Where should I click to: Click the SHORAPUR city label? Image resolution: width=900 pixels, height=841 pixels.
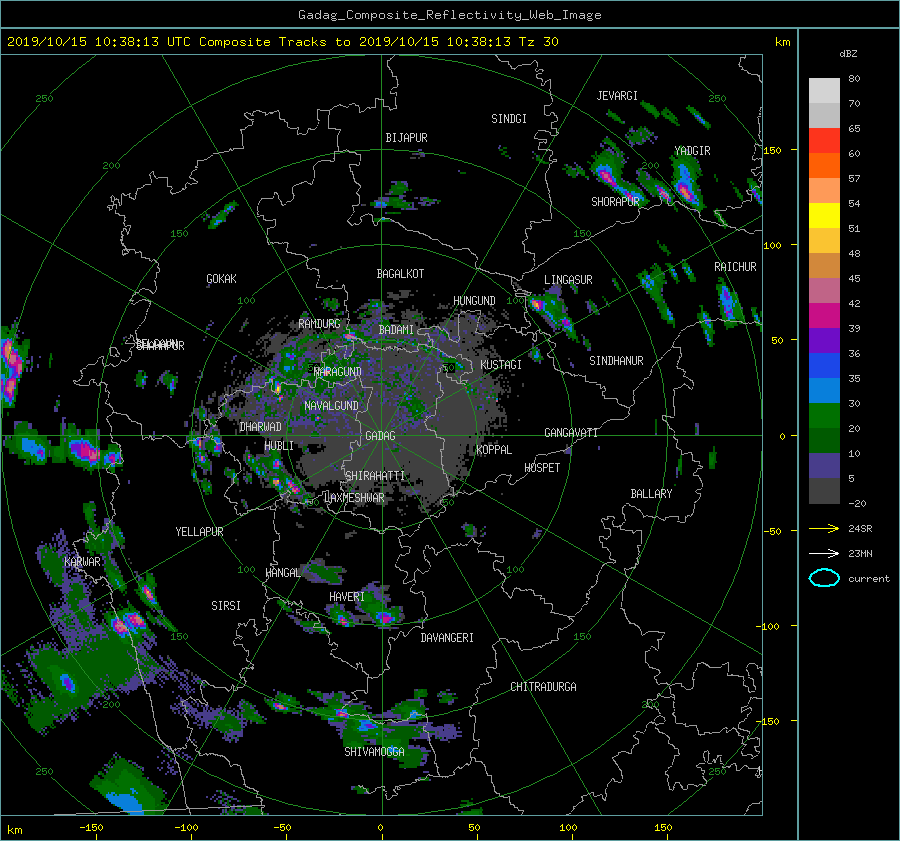pyautogui.click(x=615, y=202)
